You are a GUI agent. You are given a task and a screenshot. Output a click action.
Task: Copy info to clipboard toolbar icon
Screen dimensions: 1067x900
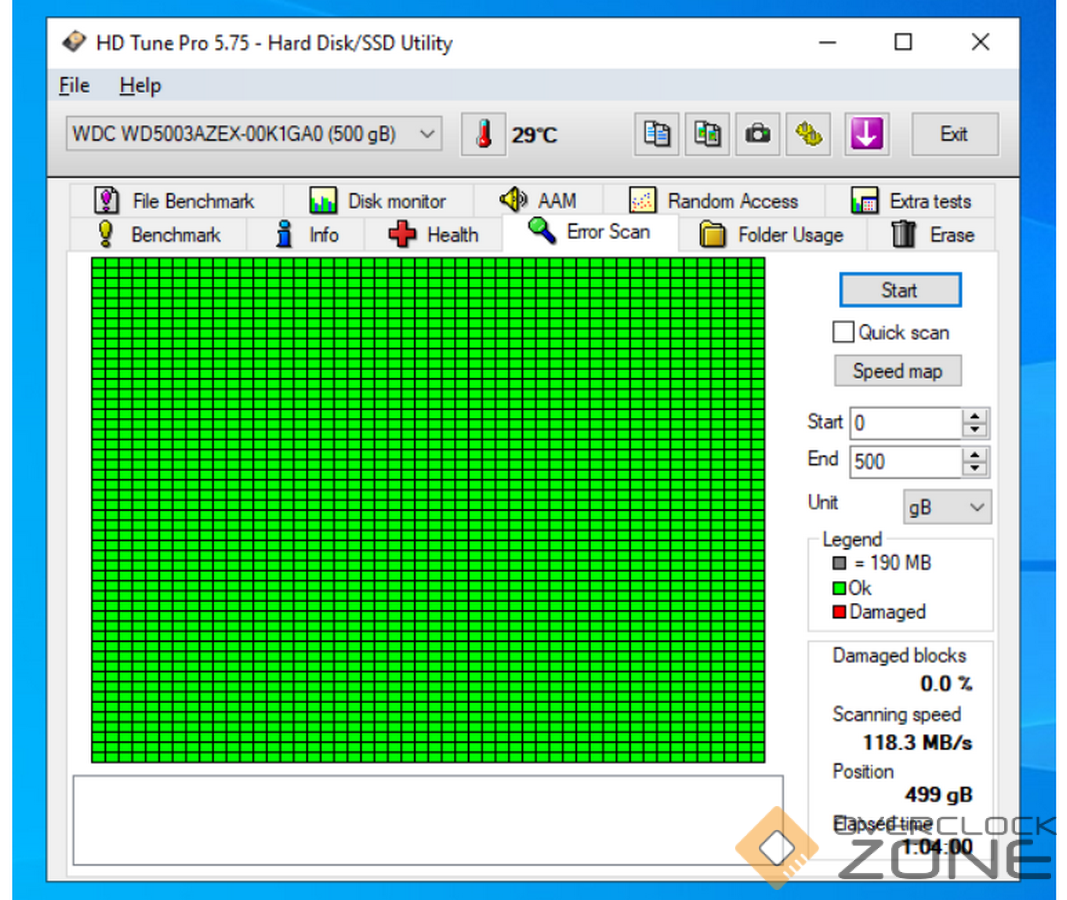click(656, 134)
